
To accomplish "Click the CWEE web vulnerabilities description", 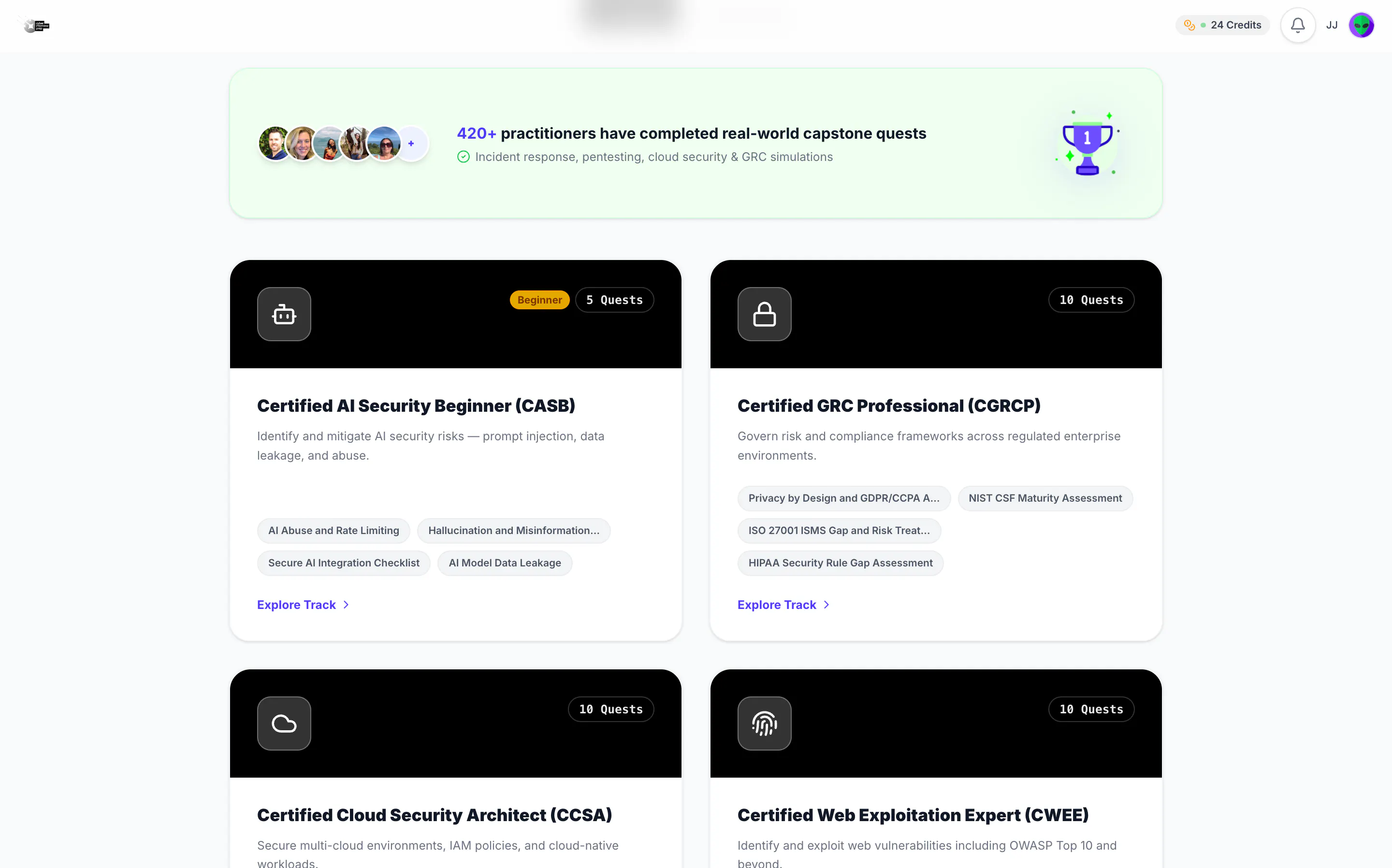I will click(x=927, y=853).
